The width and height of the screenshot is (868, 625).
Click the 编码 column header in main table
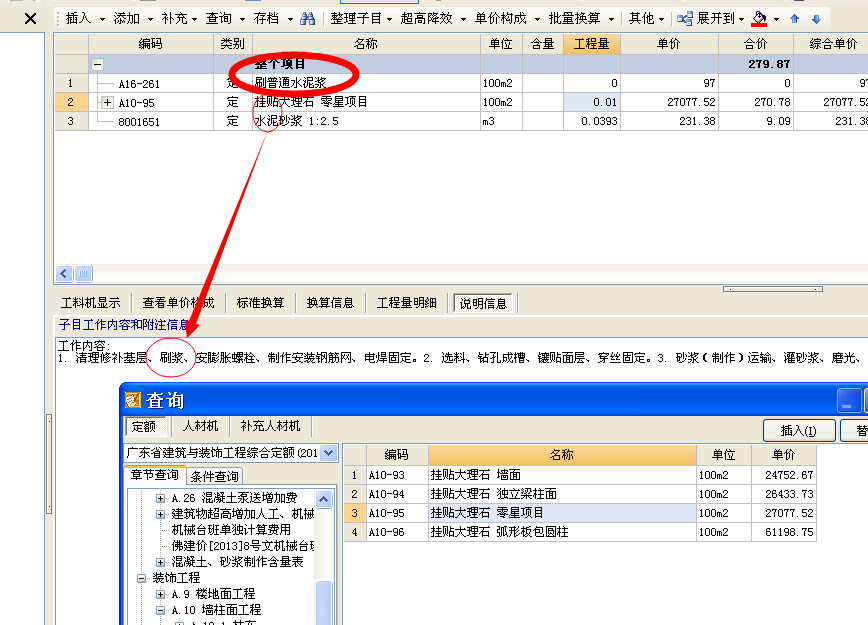click(151, 44)
